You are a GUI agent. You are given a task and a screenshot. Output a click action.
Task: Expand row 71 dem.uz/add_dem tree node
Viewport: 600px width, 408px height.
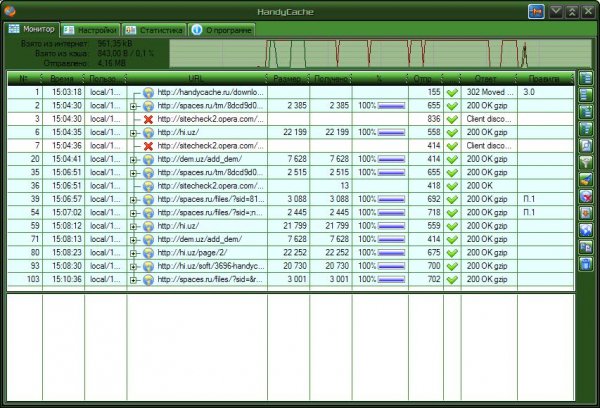(x=133, y=240)
